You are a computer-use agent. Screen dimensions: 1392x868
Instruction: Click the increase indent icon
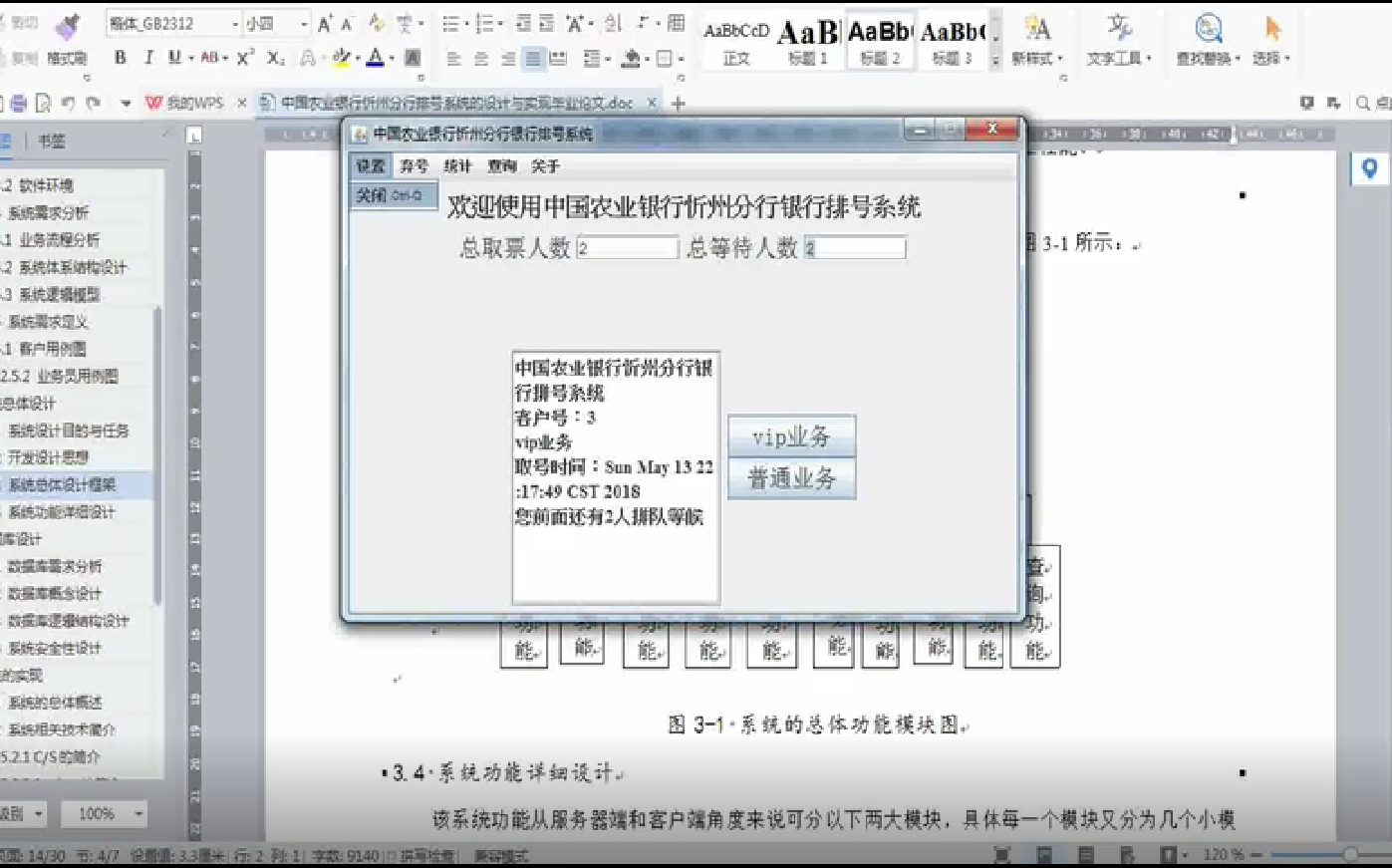pos(547,23)
